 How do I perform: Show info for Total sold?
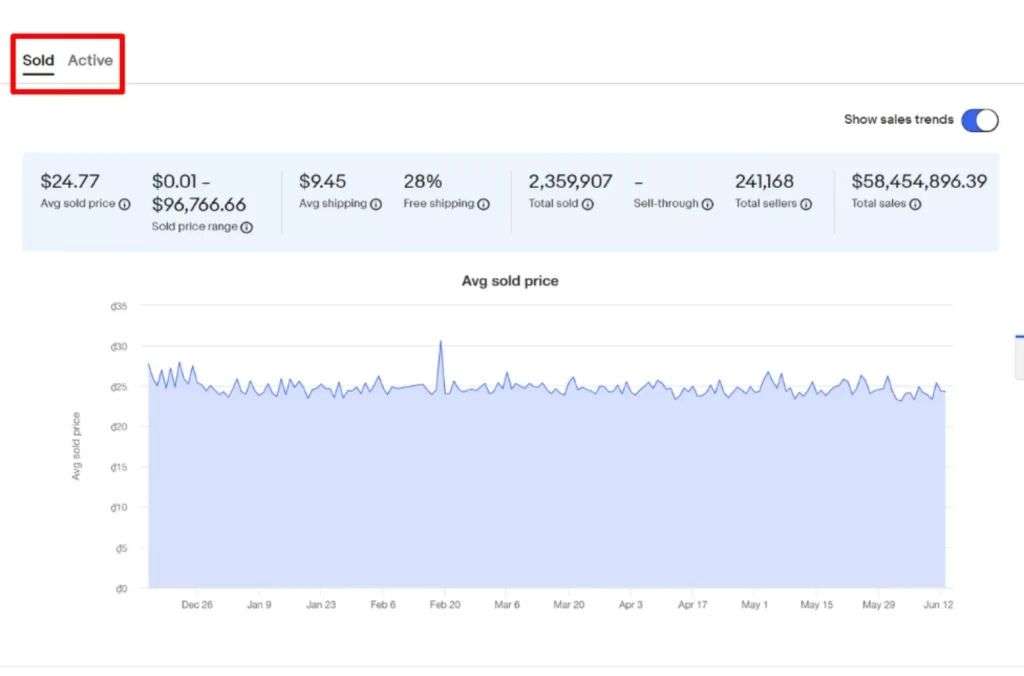tap(587, 204)
